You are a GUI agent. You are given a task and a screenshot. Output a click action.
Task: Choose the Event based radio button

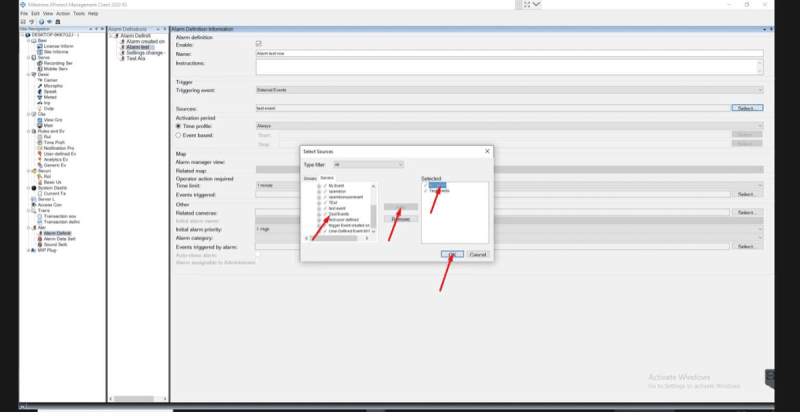coord(178,135)
